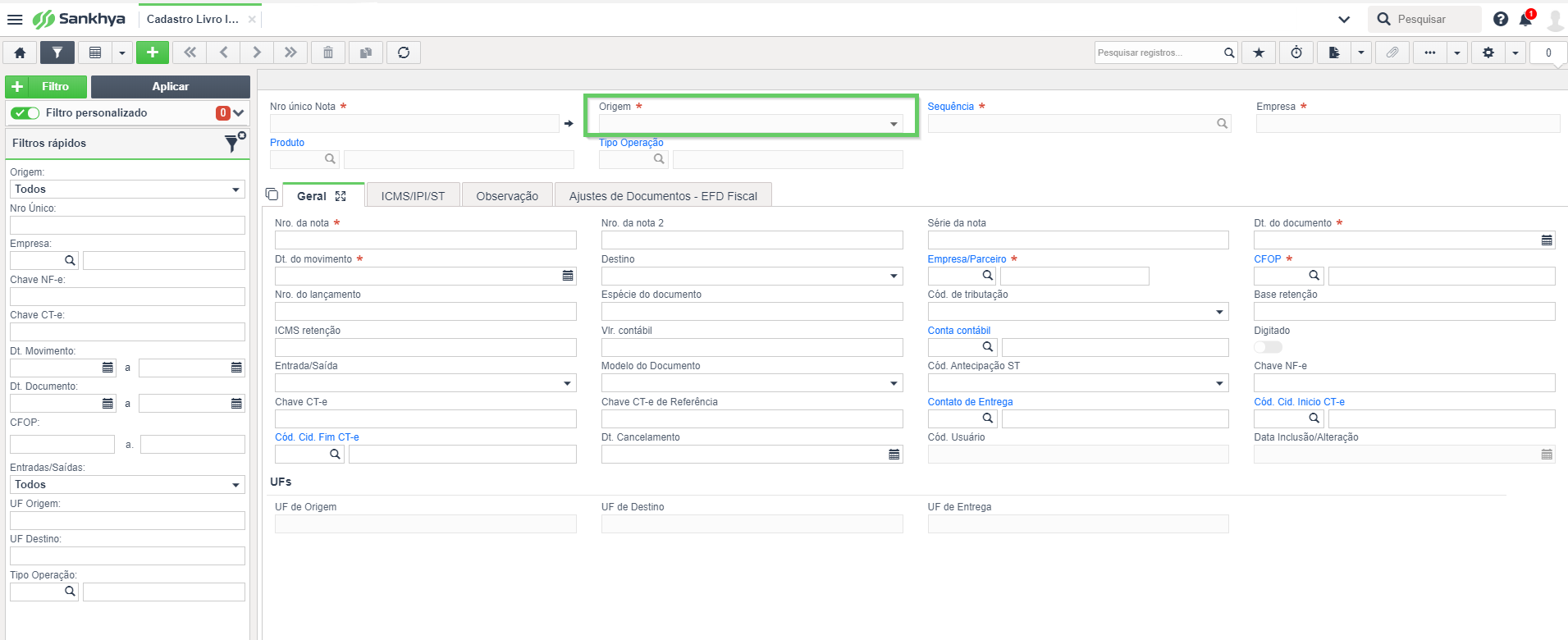Image resolution: width=1568 pixels, height=640 pixels.
Task: Open Entradas/Saídas filter dropdown
Action: click(x=127, y=485)
